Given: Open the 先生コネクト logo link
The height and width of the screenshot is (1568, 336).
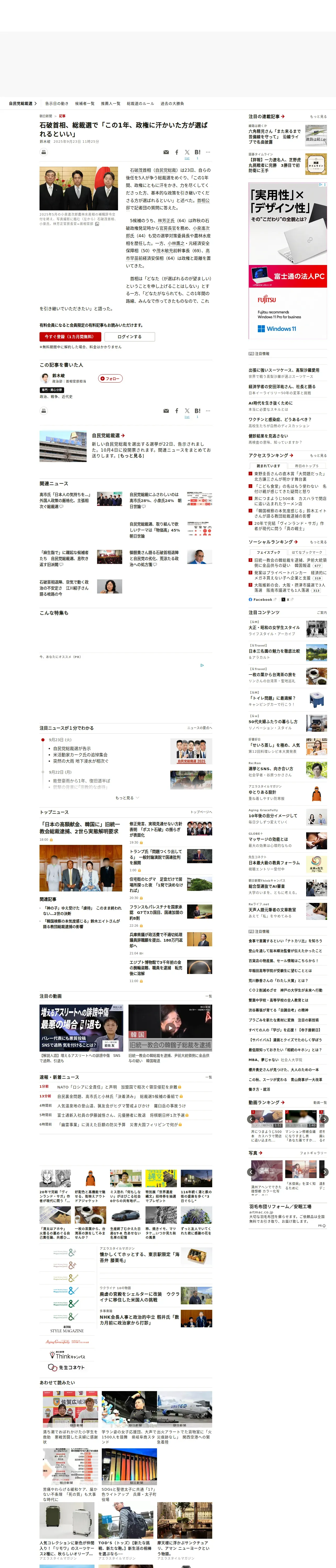Looking at the screenshot, I should [67, 1368].
